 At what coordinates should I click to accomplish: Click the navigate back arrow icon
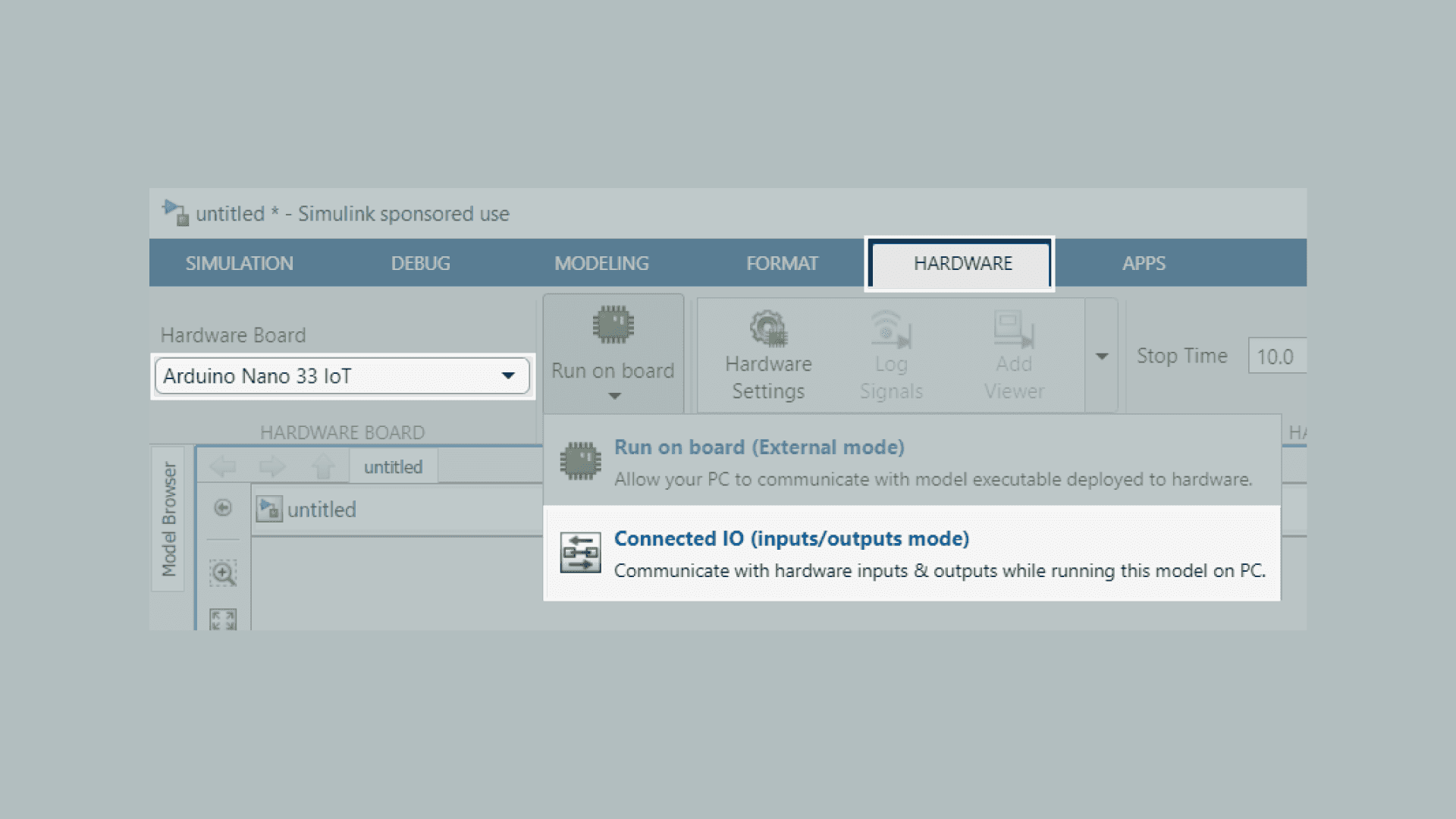pos(223,466)
